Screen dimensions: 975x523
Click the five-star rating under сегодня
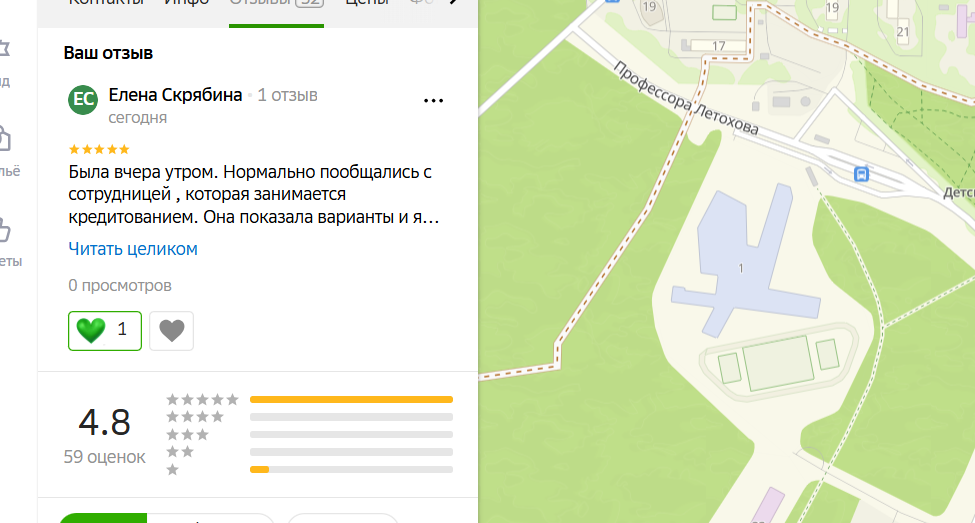99,149
